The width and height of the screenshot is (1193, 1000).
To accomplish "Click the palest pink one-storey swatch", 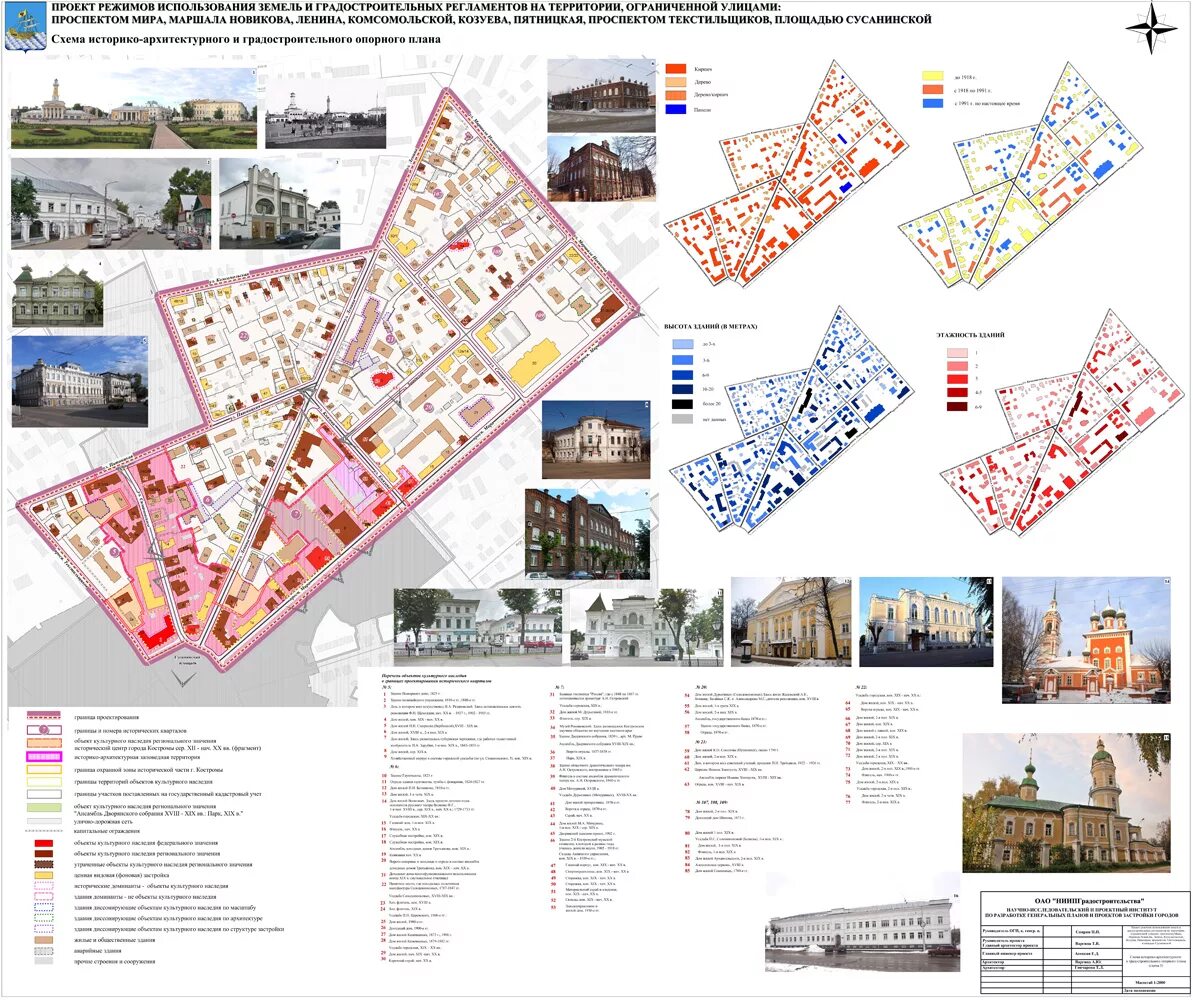I will point(957,354).
